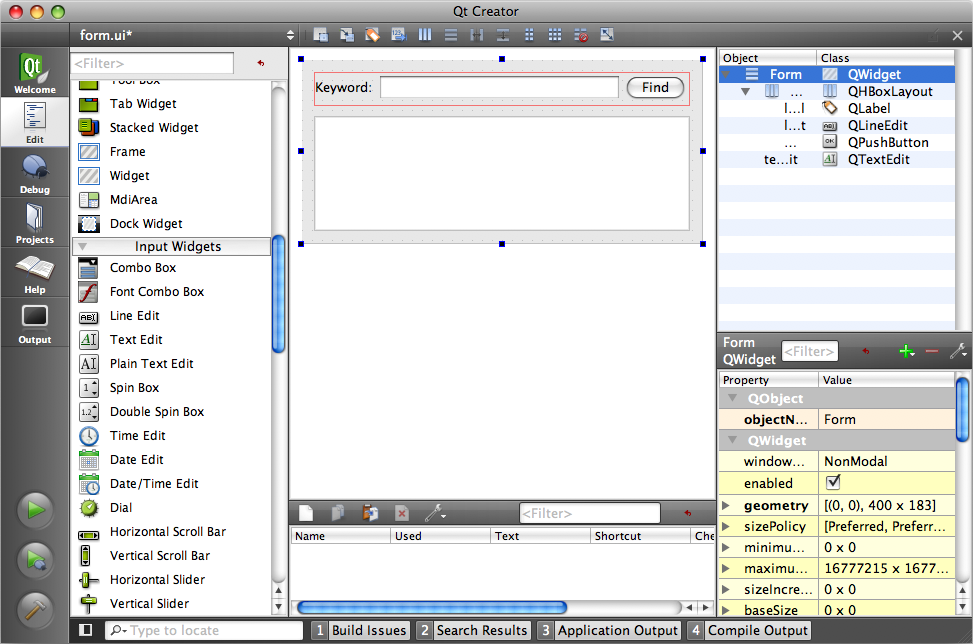
Task: Click the Adjust Size toolbar icon
Action: [607, 35]
